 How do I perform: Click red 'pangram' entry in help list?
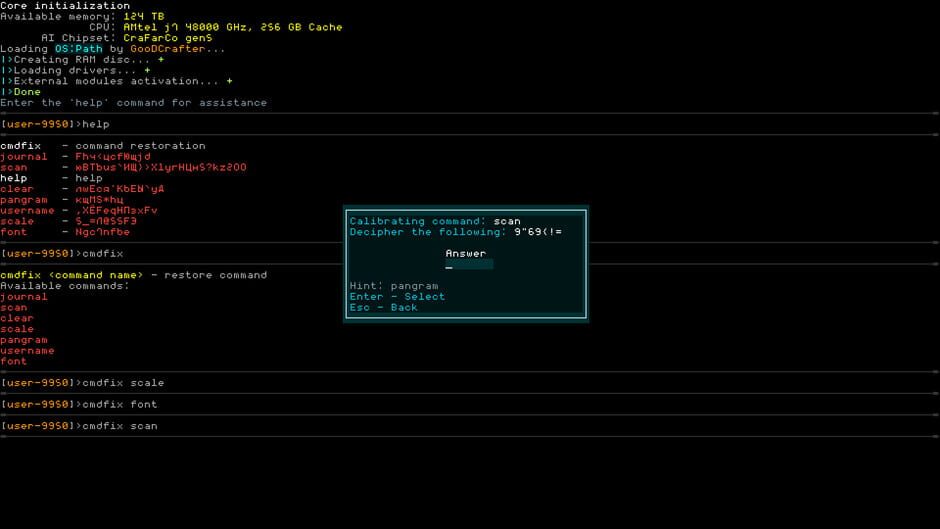(24, 200)
